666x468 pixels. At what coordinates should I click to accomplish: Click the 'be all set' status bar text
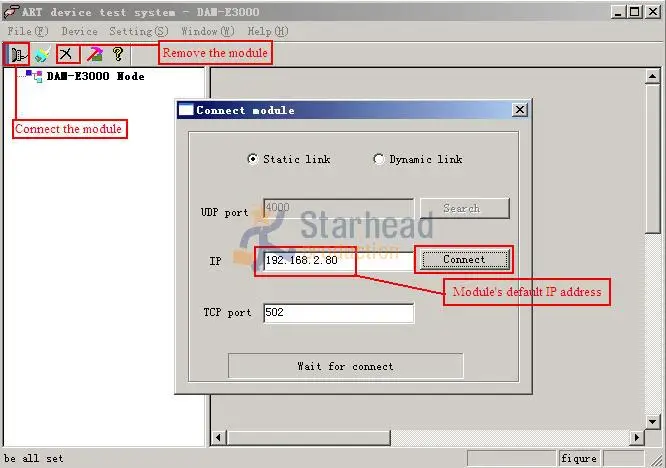34,459
